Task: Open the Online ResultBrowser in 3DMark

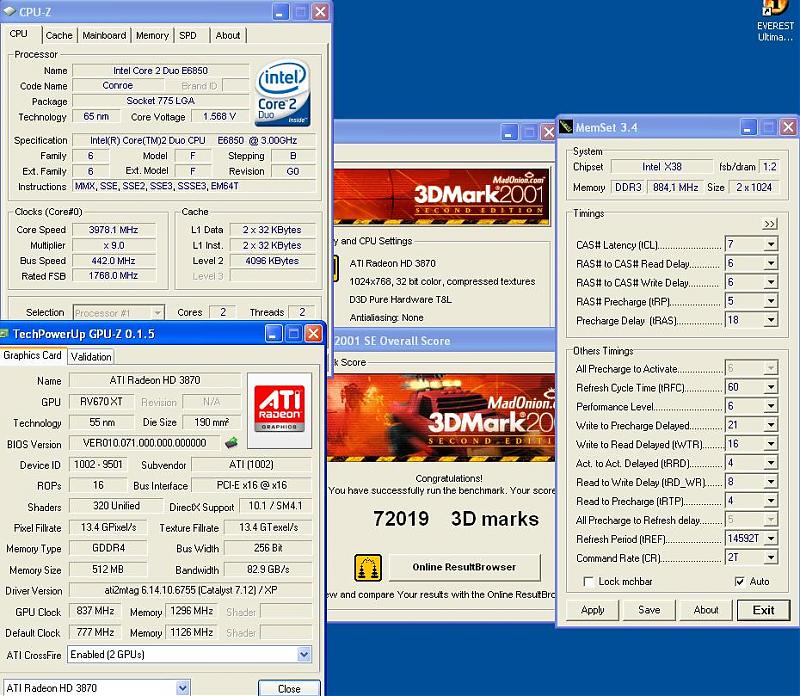Action: tap(464, 567)
